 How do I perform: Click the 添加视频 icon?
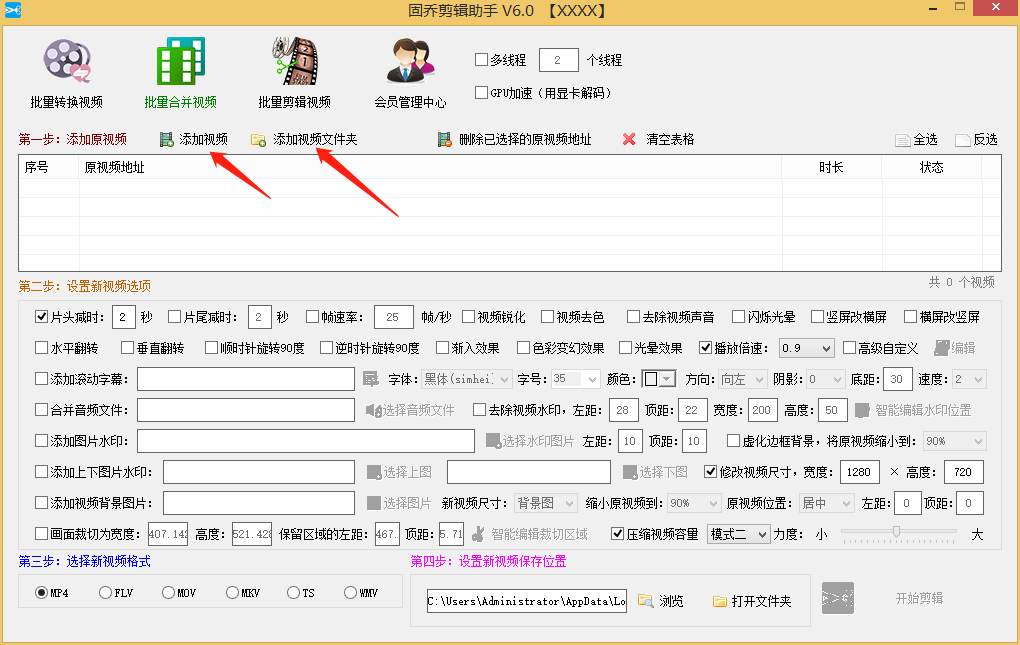click(x=167, y=139)
